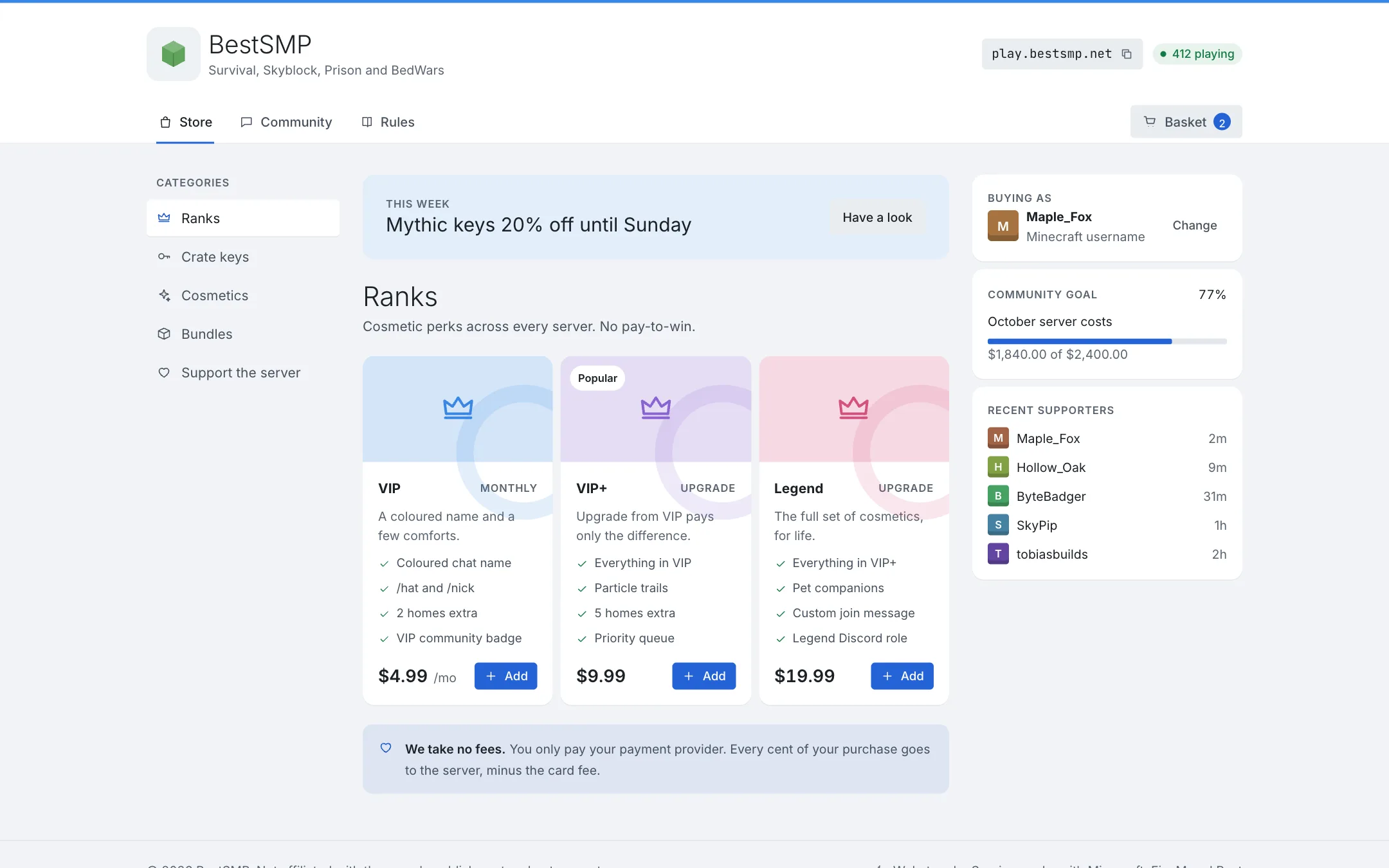
Task: Click the 412 playing status badge
Action: pos(1197,54)
